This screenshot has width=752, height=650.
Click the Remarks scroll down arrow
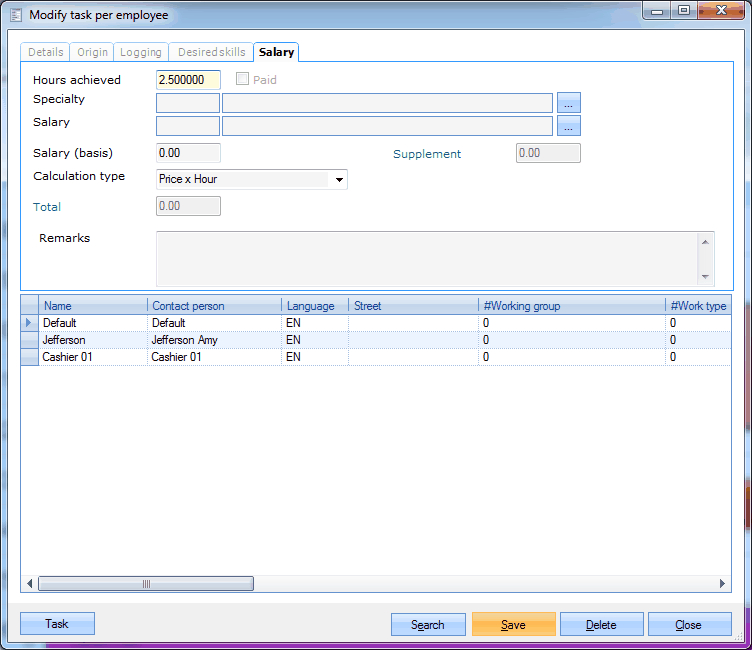[x=707, y=277]
